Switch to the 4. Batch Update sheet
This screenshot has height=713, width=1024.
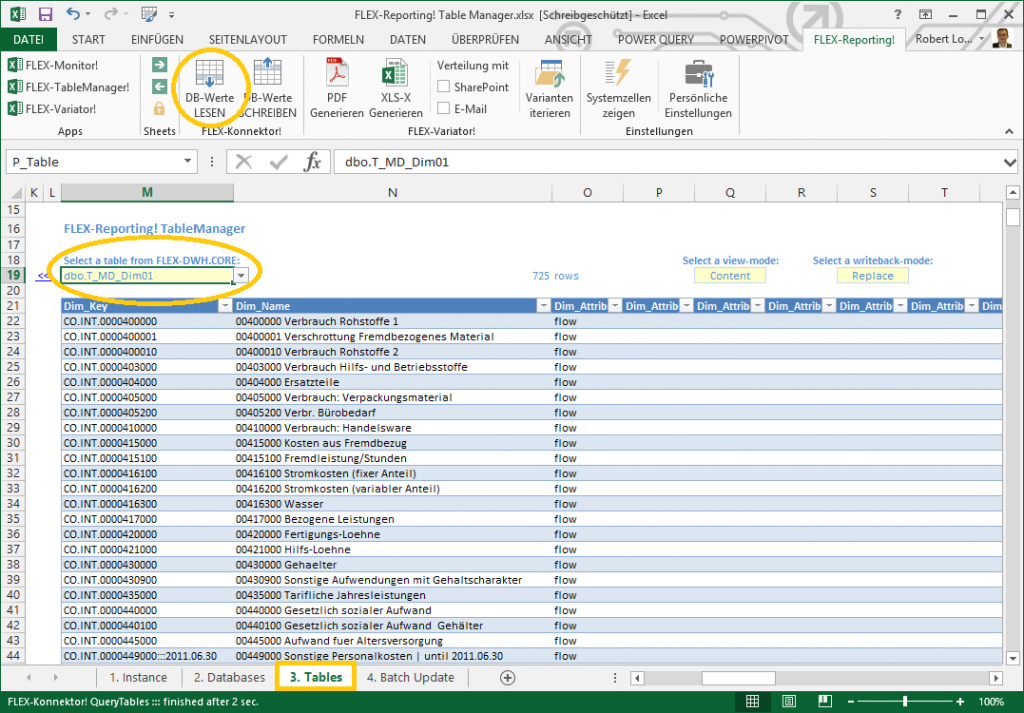(410, 677)
